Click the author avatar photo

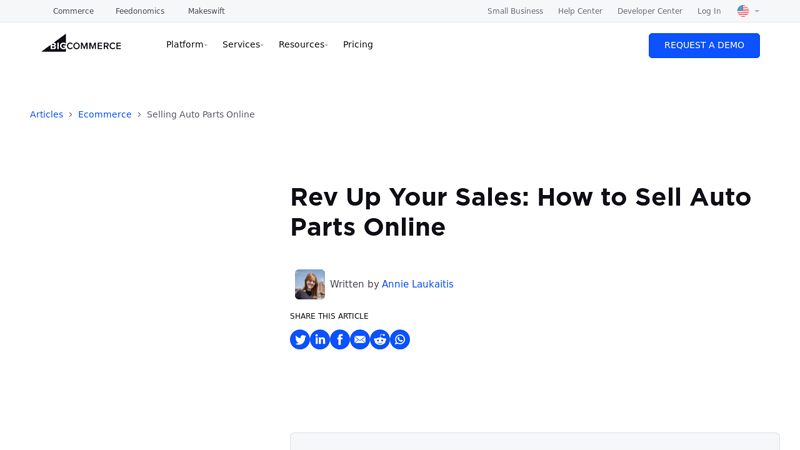[x=310, y=284]
